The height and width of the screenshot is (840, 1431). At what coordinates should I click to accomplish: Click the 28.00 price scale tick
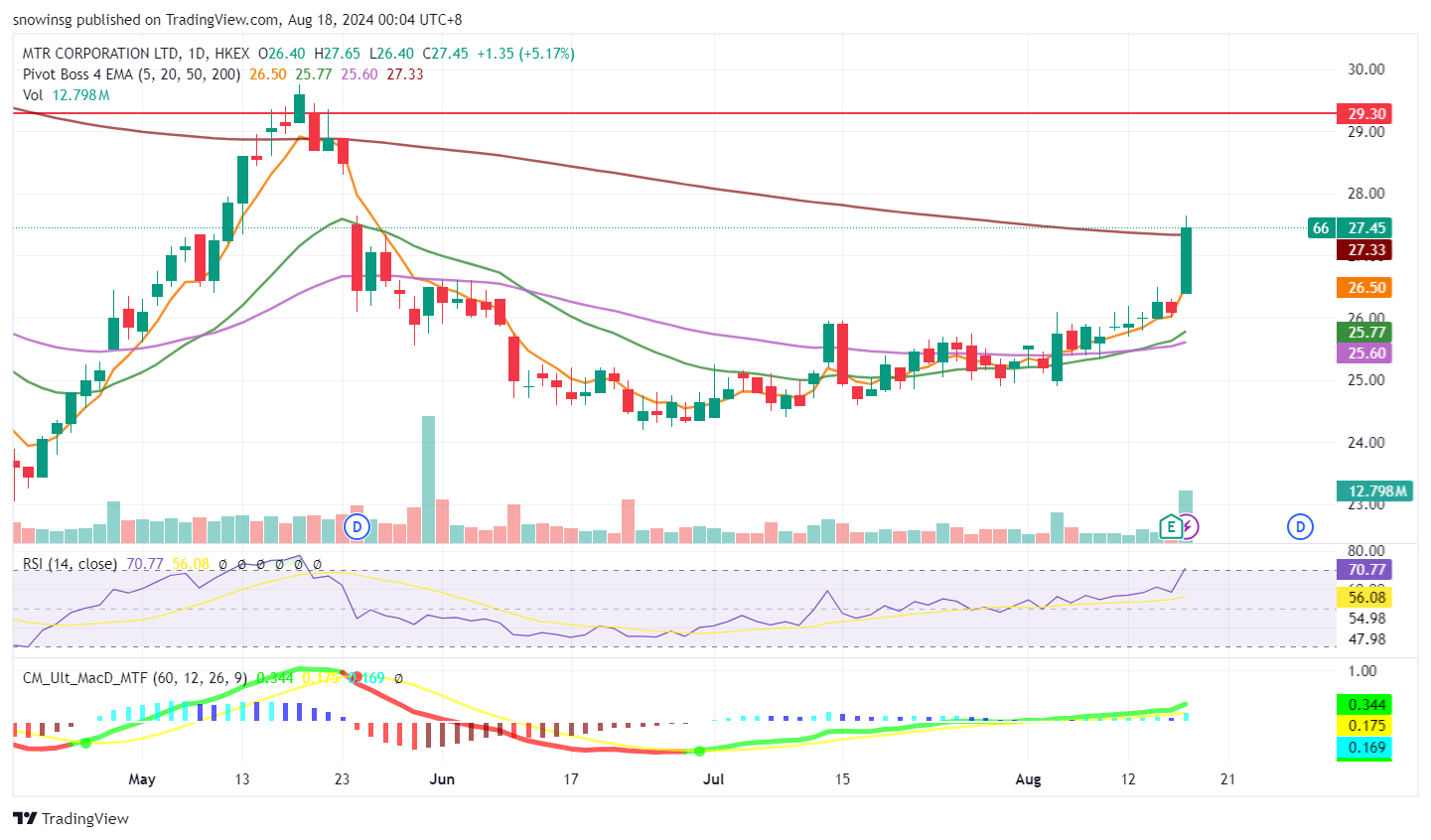pos(1365,194)
